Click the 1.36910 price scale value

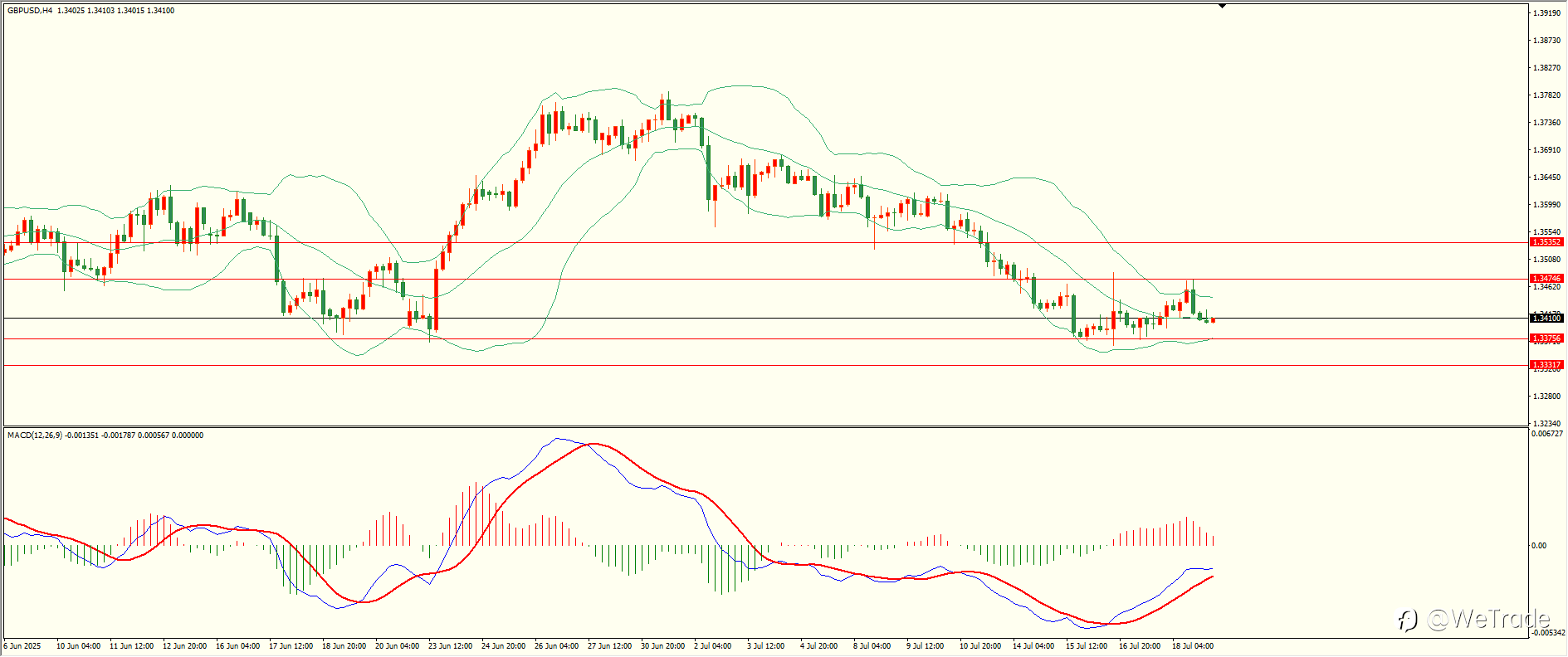coord(1545,150)
